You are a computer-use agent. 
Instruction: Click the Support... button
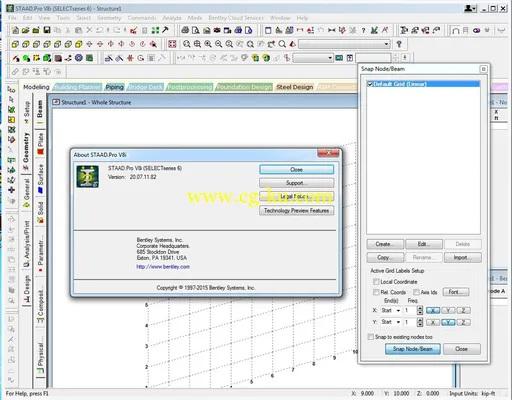pyautogui.click(x=296, y=183)
